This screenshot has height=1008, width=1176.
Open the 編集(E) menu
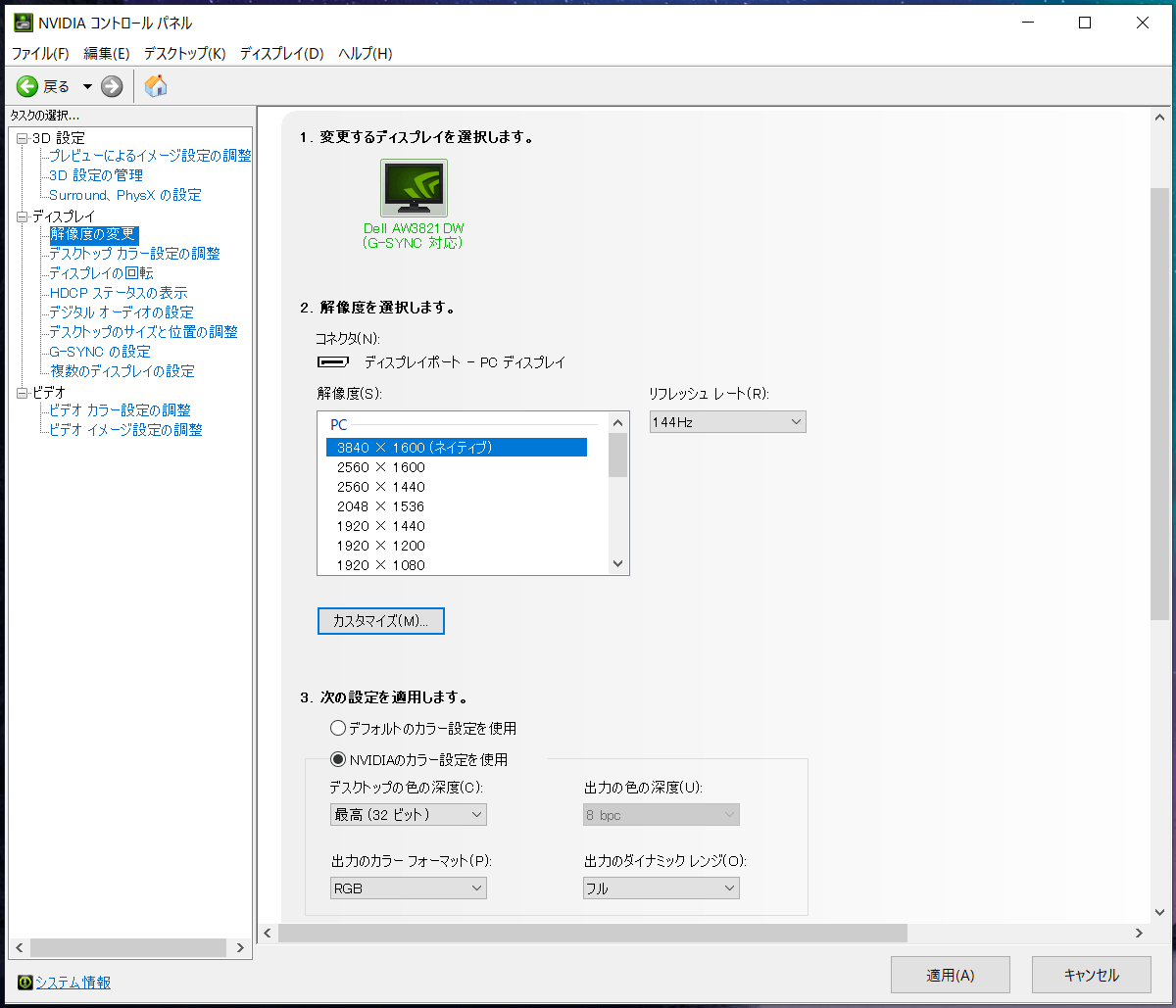point(107,53)
